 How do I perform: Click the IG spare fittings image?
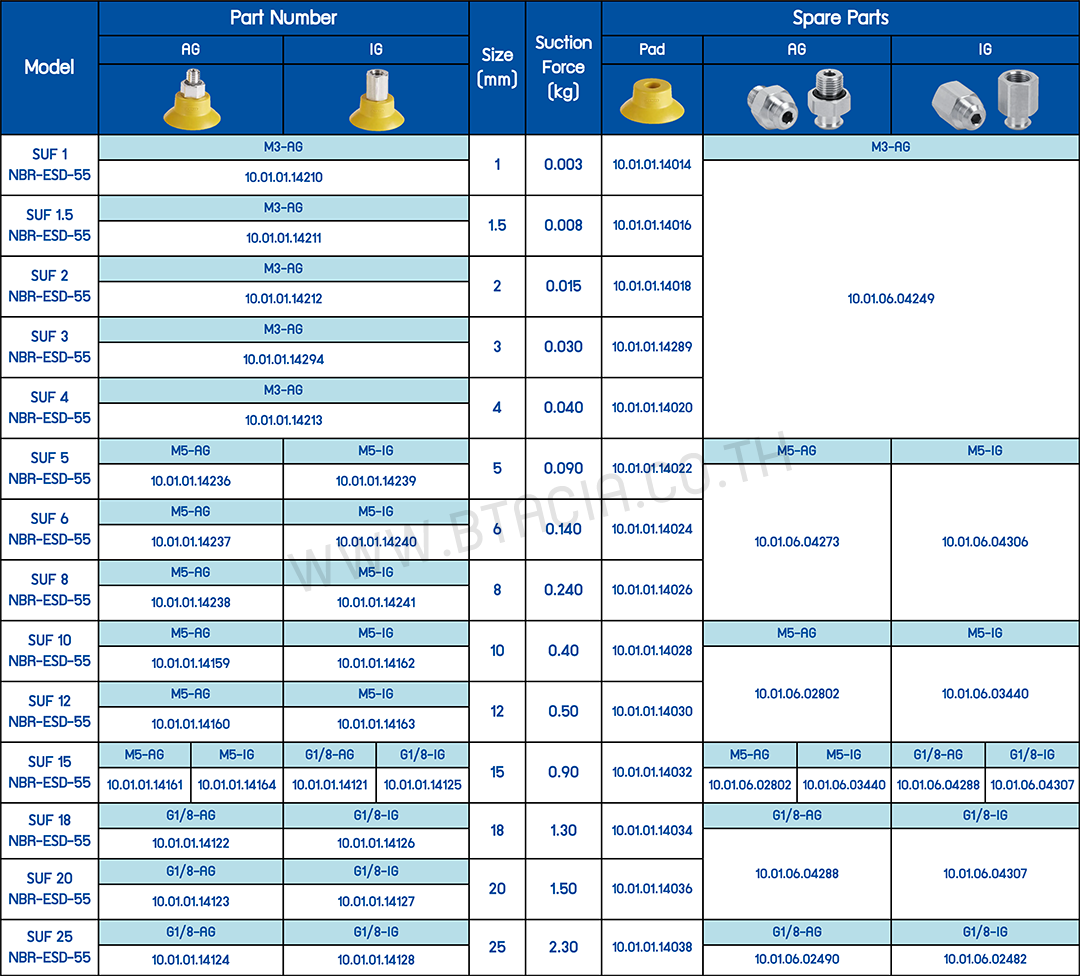(985, 100)
